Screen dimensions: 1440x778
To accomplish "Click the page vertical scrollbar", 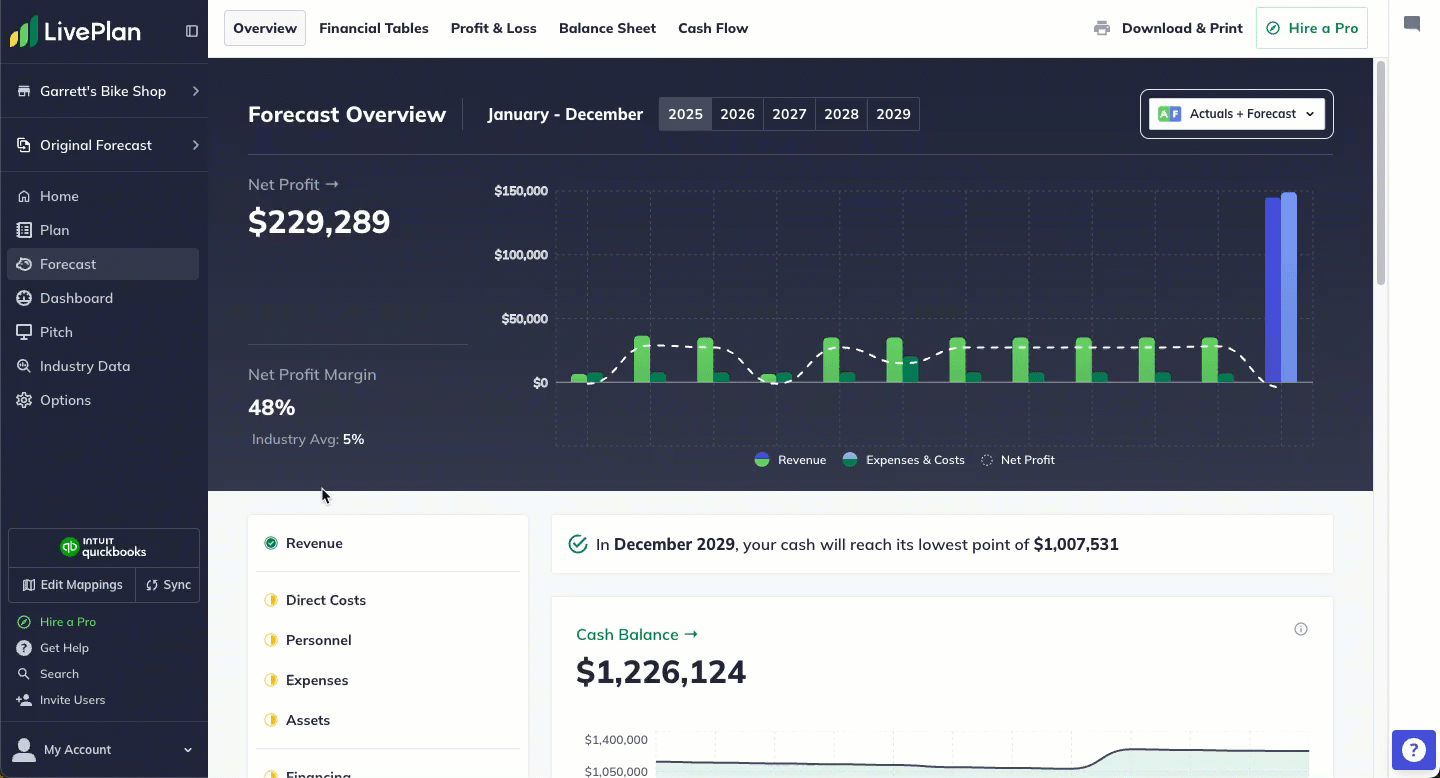I will click(1381, 173).
